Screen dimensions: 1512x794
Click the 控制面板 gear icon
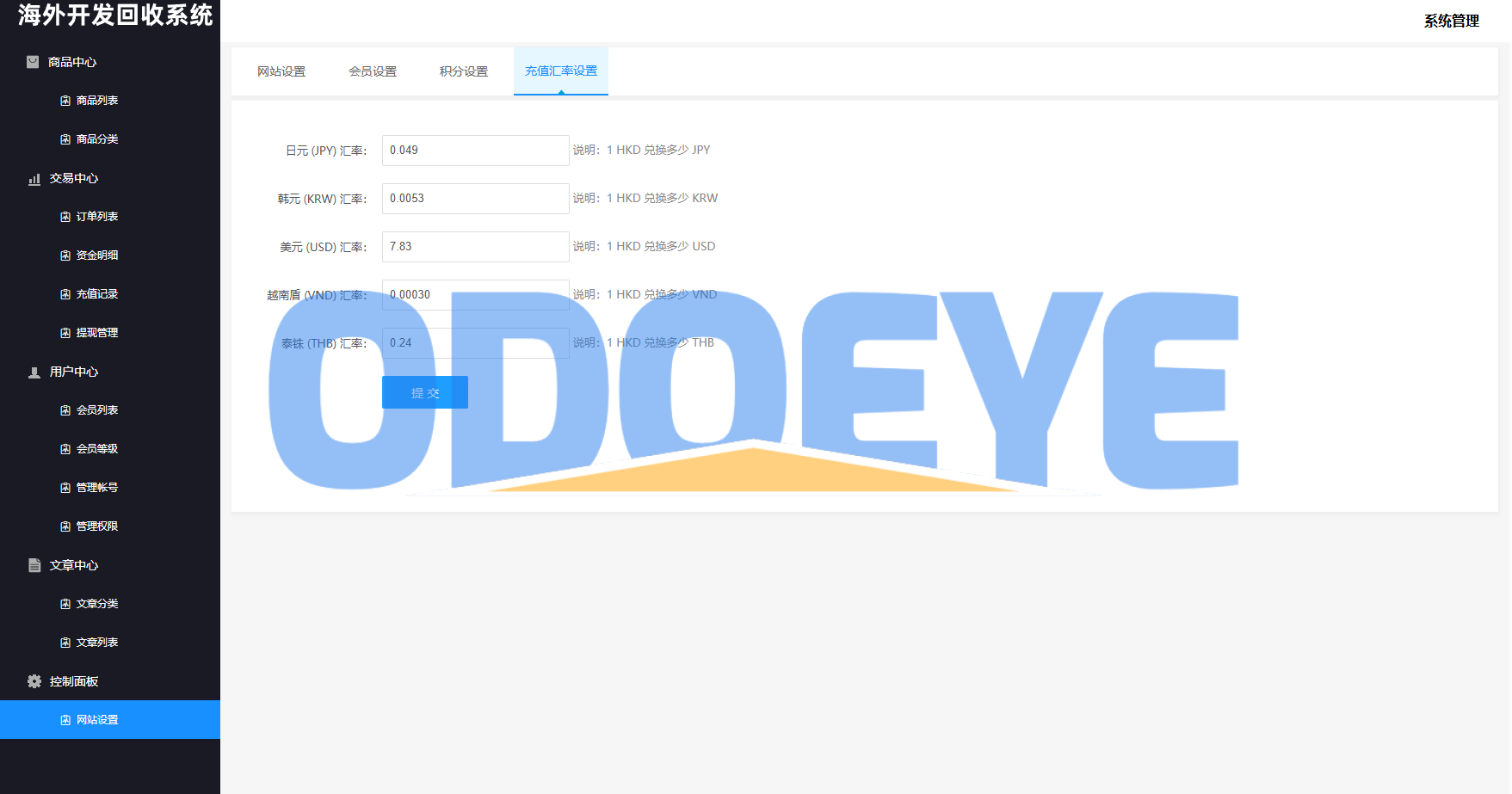click(x=34, y=681)
